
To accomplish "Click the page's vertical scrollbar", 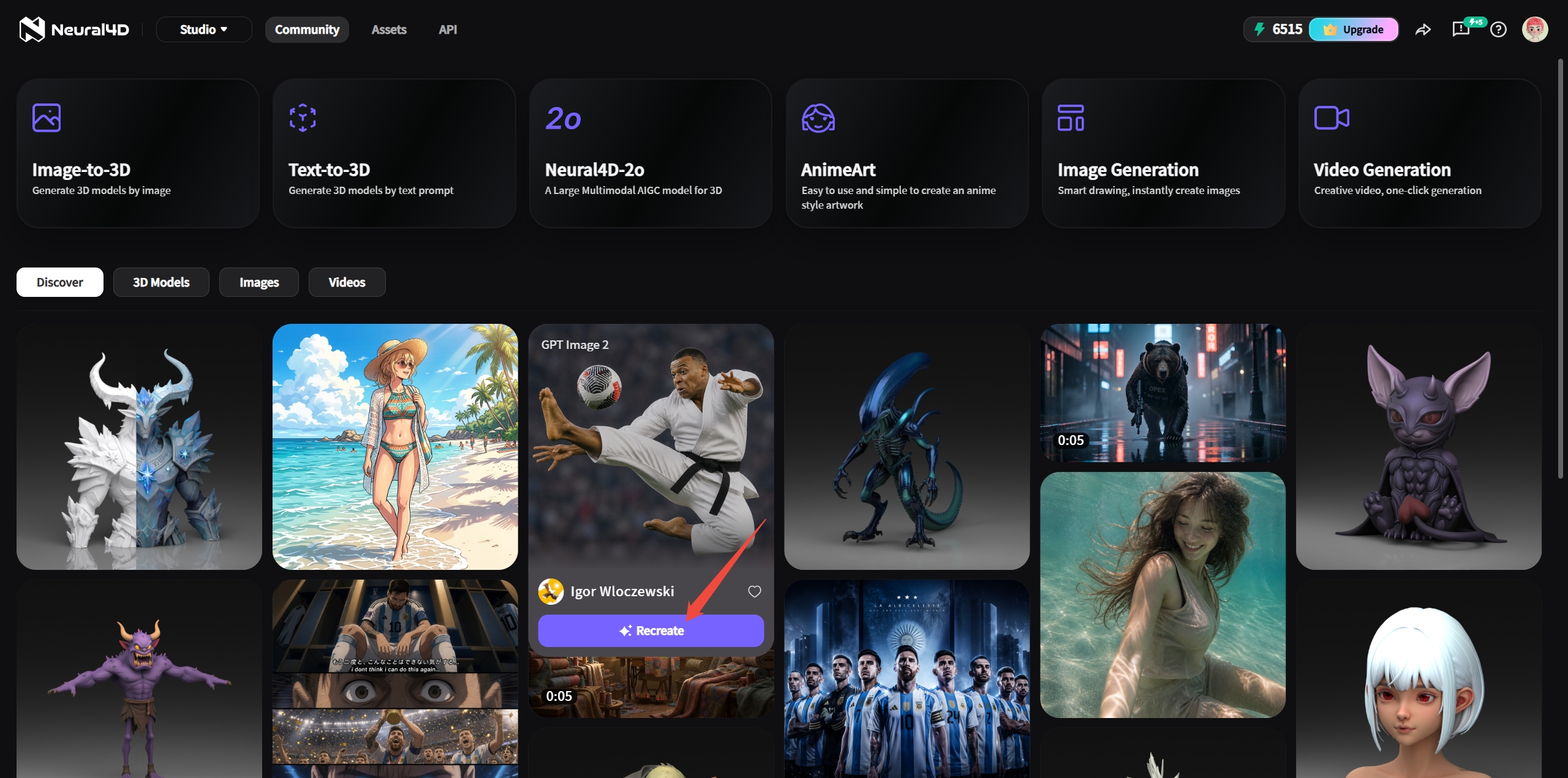I will tap(1560, 268).
